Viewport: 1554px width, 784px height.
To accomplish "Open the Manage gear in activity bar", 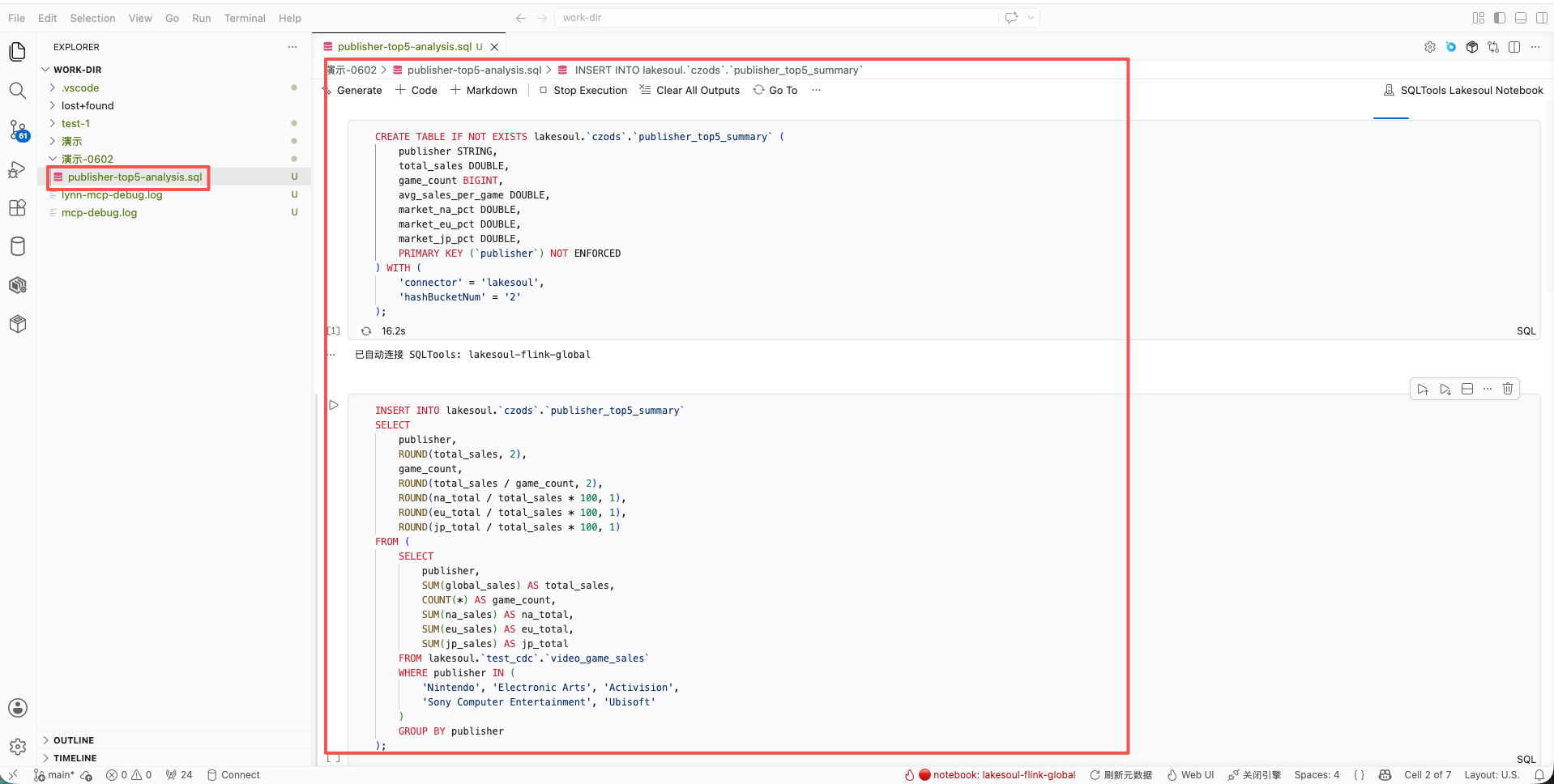I will [18, 747].
